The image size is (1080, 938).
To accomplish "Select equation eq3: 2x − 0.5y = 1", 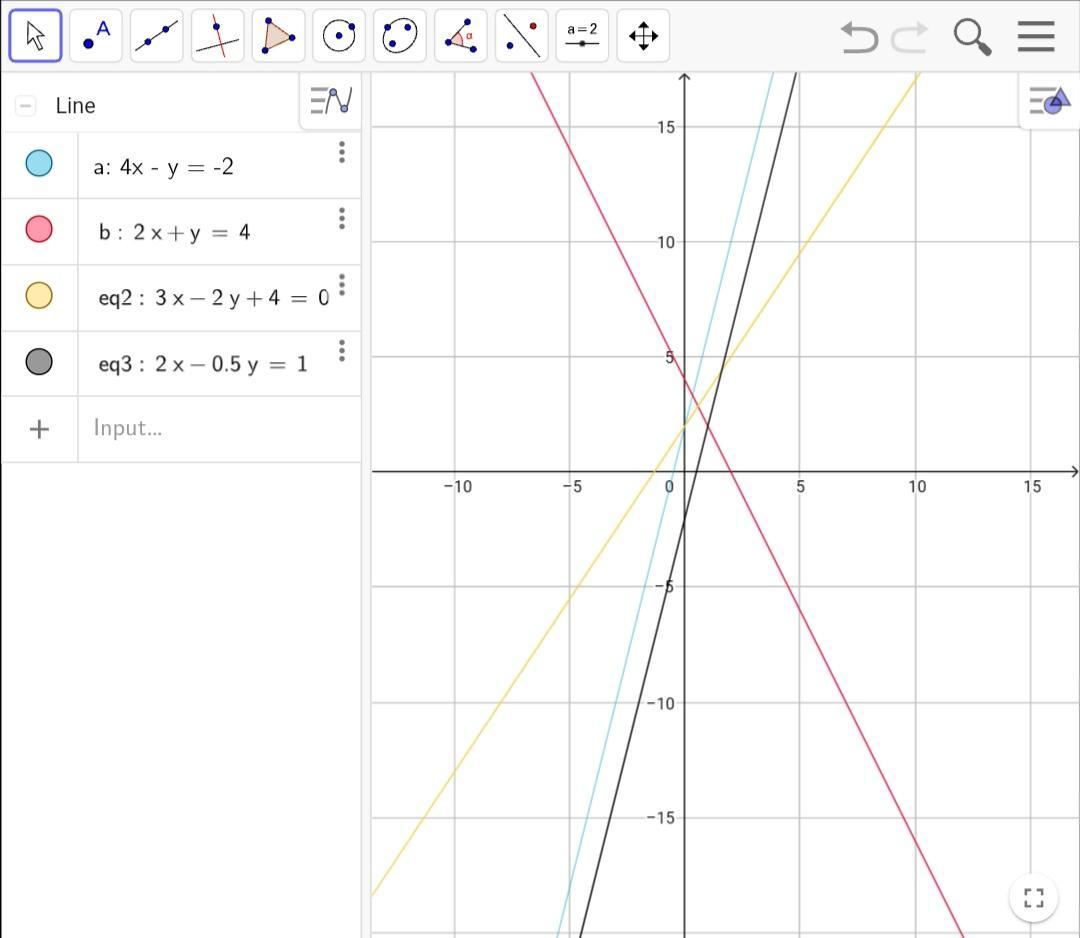I will click(202, 364).
